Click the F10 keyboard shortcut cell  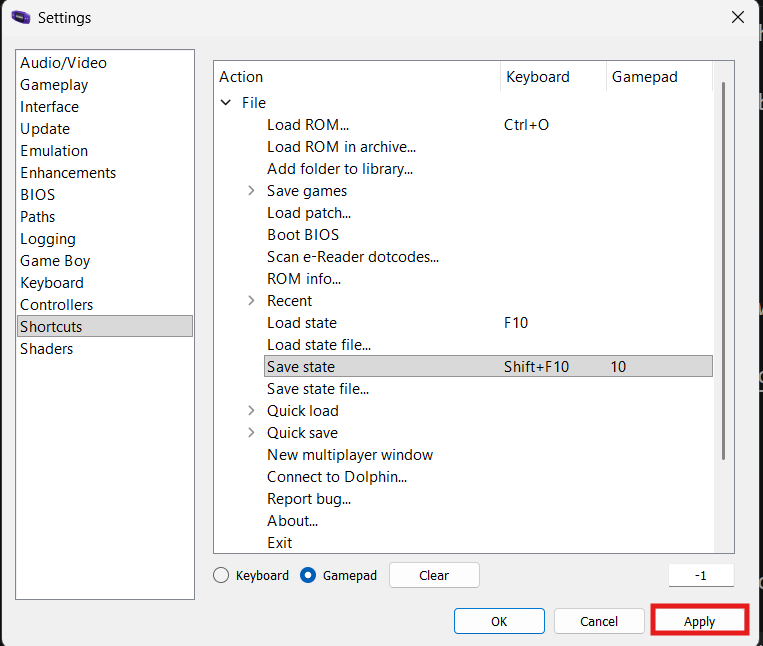tap(516, 323)
